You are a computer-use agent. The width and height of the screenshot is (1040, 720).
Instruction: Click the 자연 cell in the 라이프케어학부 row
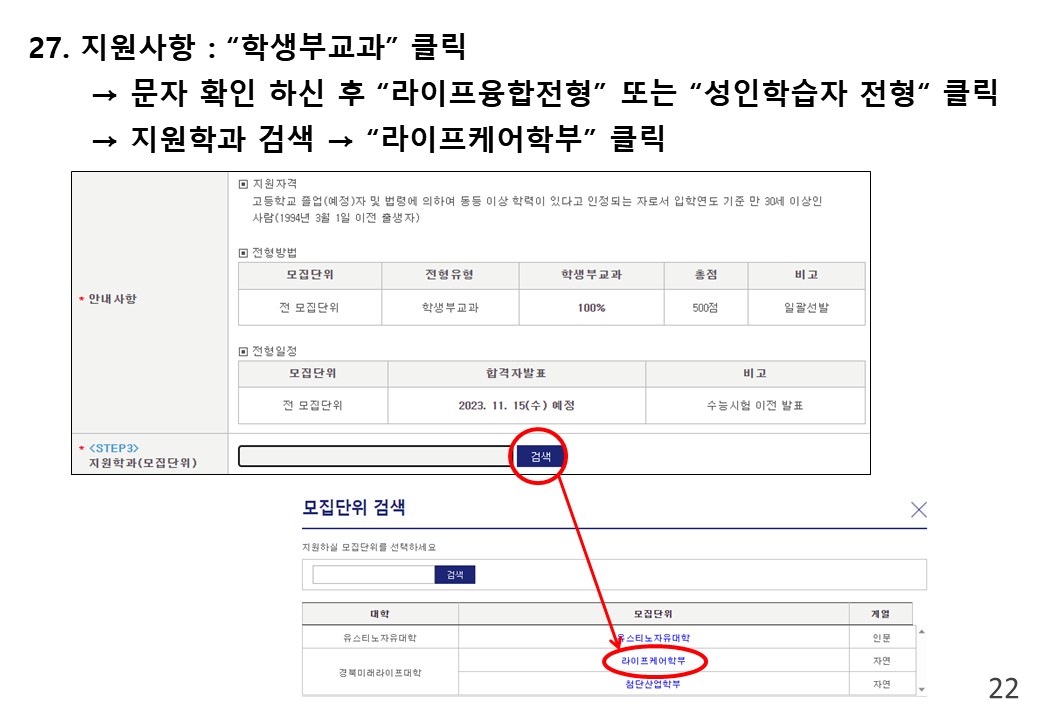click(x=881, y=661)
